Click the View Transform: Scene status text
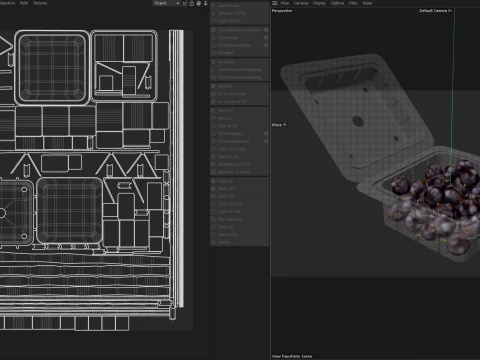The width and height of the screenshot is (480, 360). pyautogui.click(x=292, y=356)
